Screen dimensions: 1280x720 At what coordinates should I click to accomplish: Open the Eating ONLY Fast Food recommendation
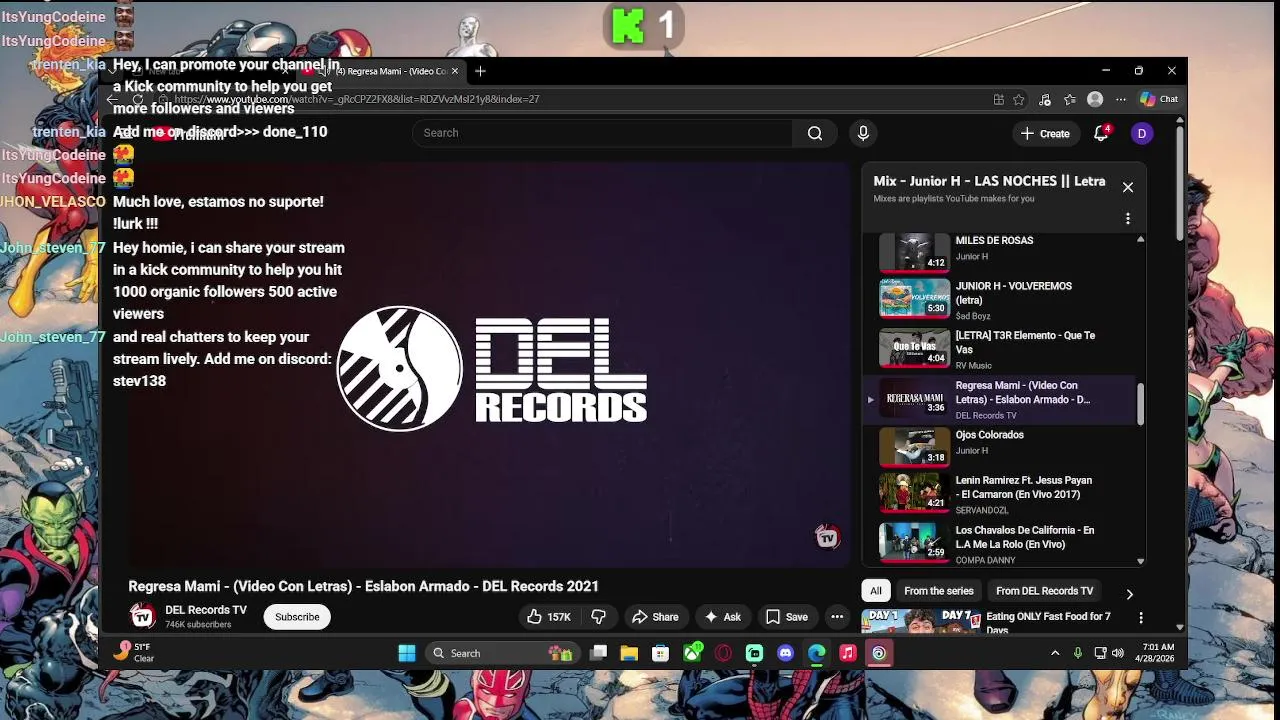[x=1048, y=622]
